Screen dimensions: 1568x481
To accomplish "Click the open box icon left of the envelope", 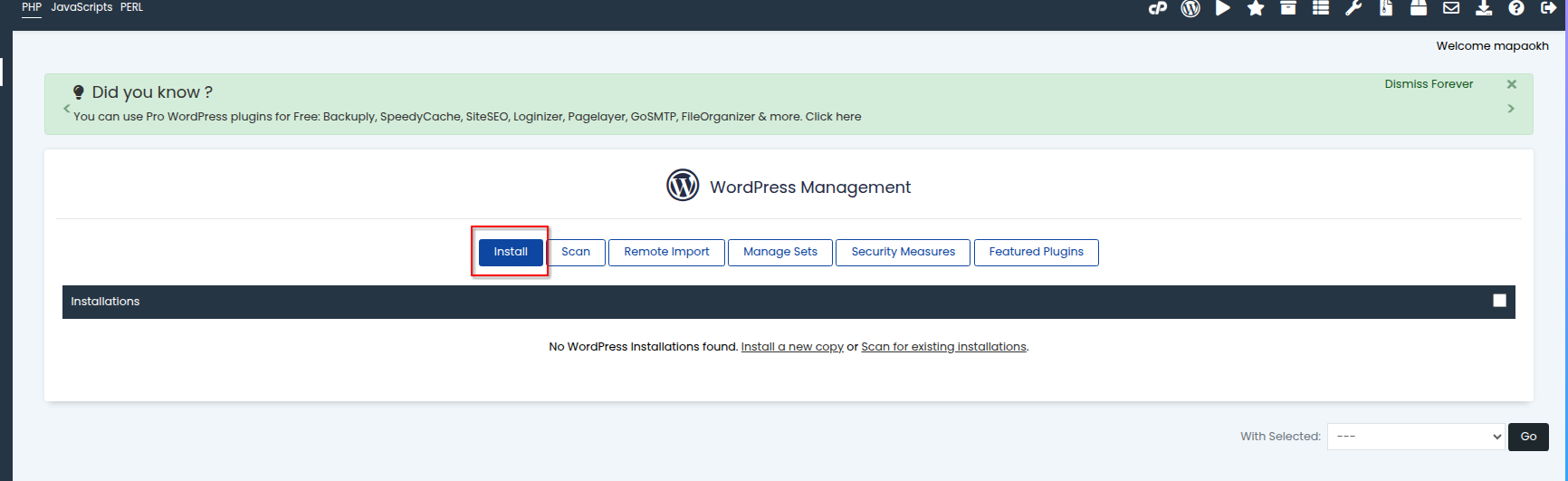I will coord(1419,8).
